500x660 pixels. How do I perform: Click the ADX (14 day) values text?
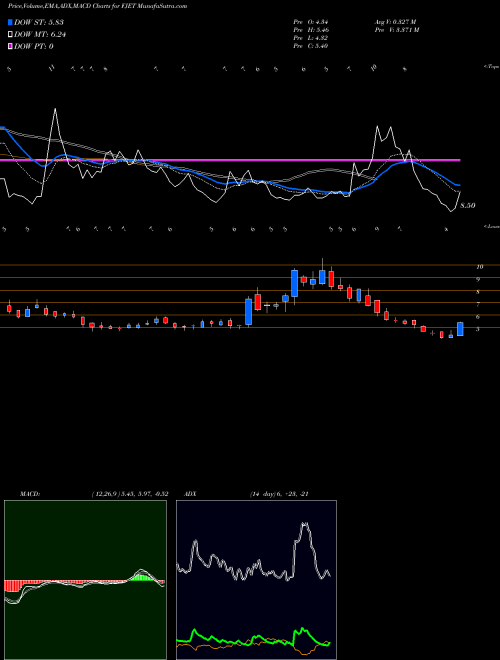click(279, 494)
